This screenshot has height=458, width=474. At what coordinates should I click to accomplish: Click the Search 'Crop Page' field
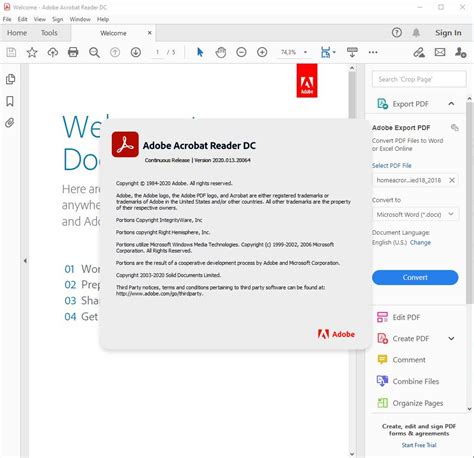[x=419, y=79]
